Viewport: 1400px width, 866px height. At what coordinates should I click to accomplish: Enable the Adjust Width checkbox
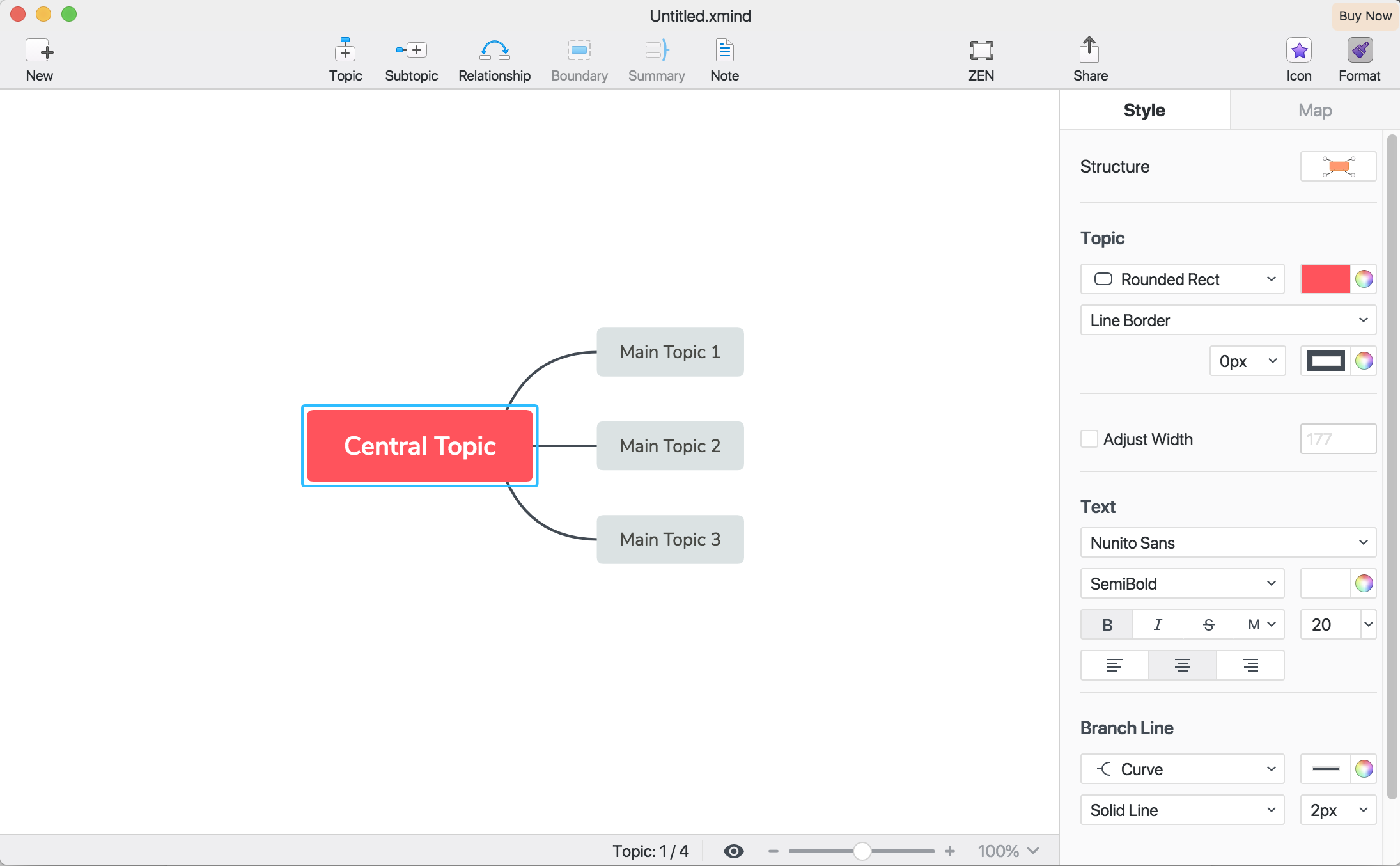coord(1089,439)
